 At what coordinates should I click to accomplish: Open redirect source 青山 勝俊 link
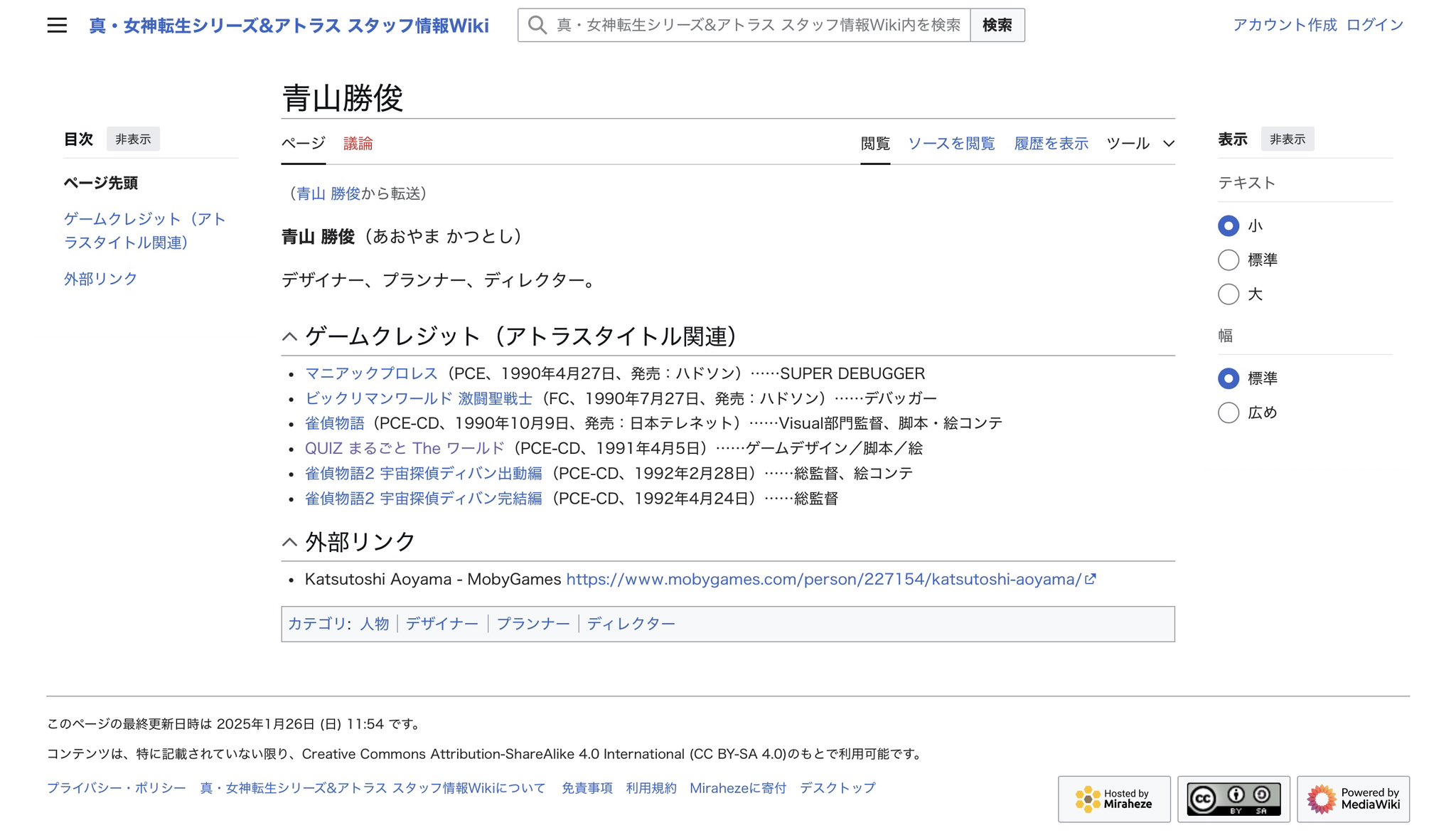[328, 193]
